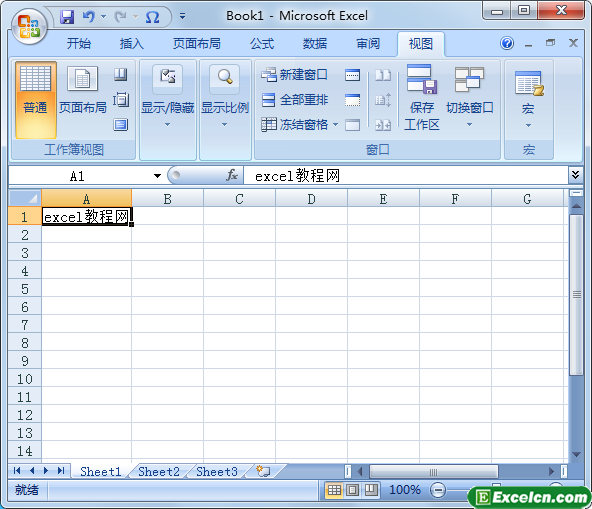Click 保存工作区 save workspace icon
The image size is (592, 509).
422,80
